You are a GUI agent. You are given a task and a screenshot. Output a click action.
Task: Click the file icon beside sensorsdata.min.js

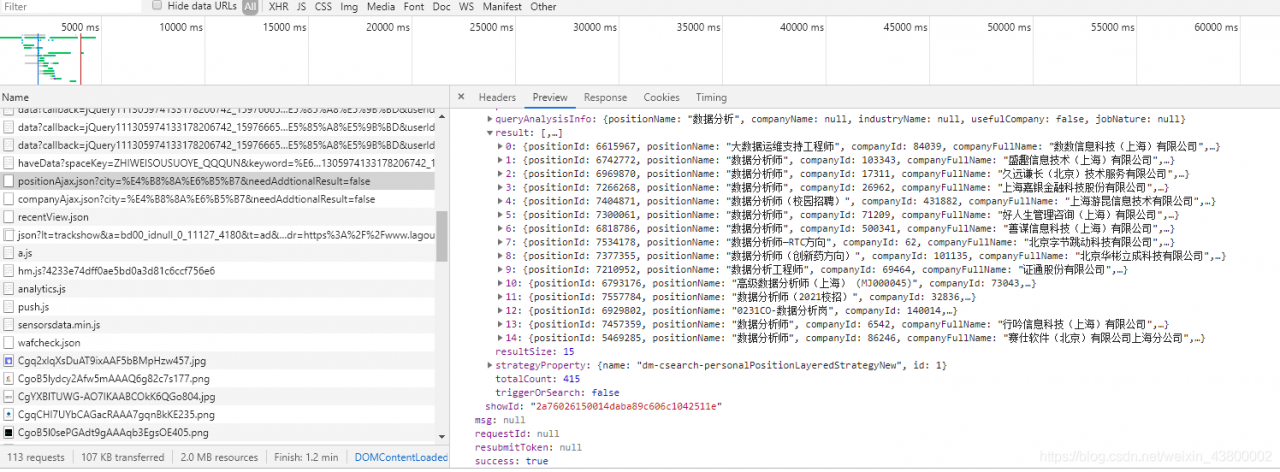(9, 325)
